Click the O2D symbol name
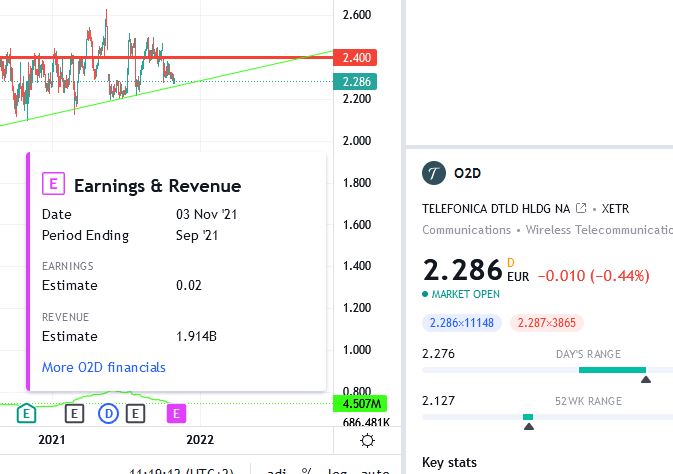Screen dimensions: 673x474 coord(467,173)
